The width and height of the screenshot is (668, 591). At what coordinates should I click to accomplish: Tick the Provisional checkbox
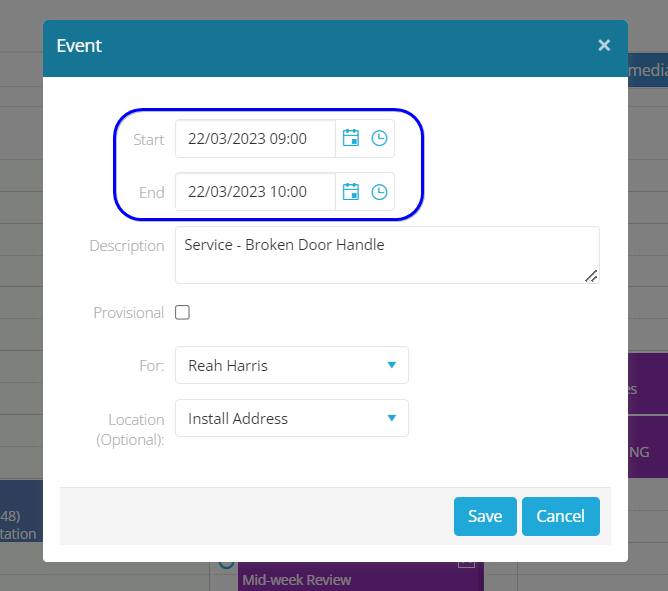click(182, 313)
